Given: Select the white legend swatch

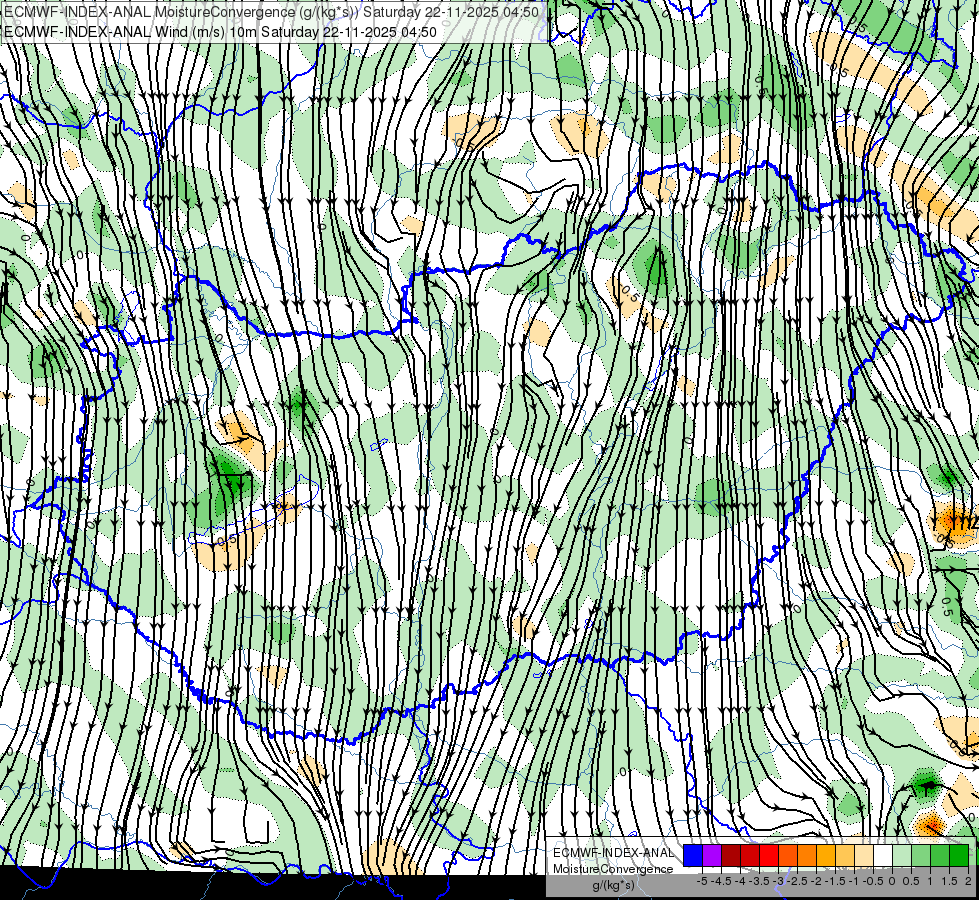Looking at the screenshot, I should pos(883,855).
